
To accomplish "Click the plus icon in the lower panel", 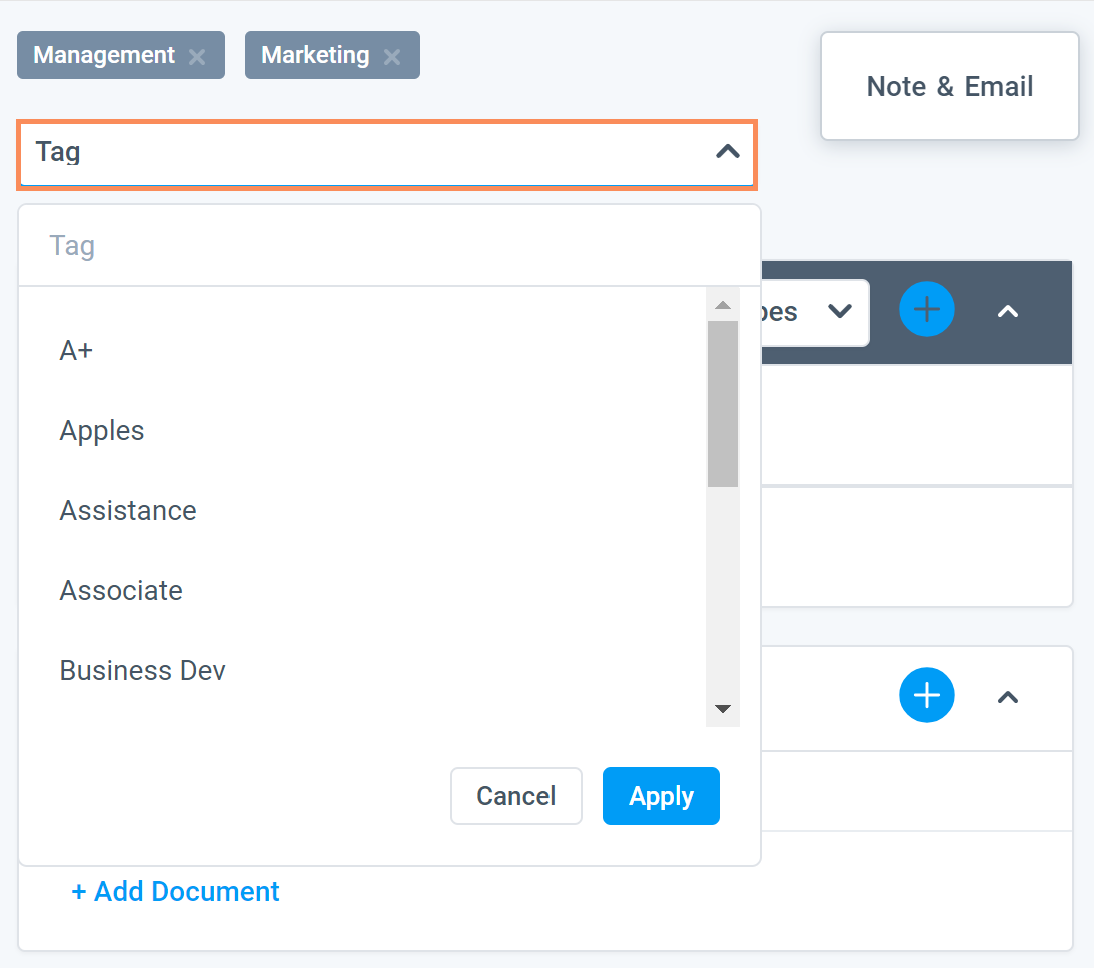I will click(x=926, y=695).
